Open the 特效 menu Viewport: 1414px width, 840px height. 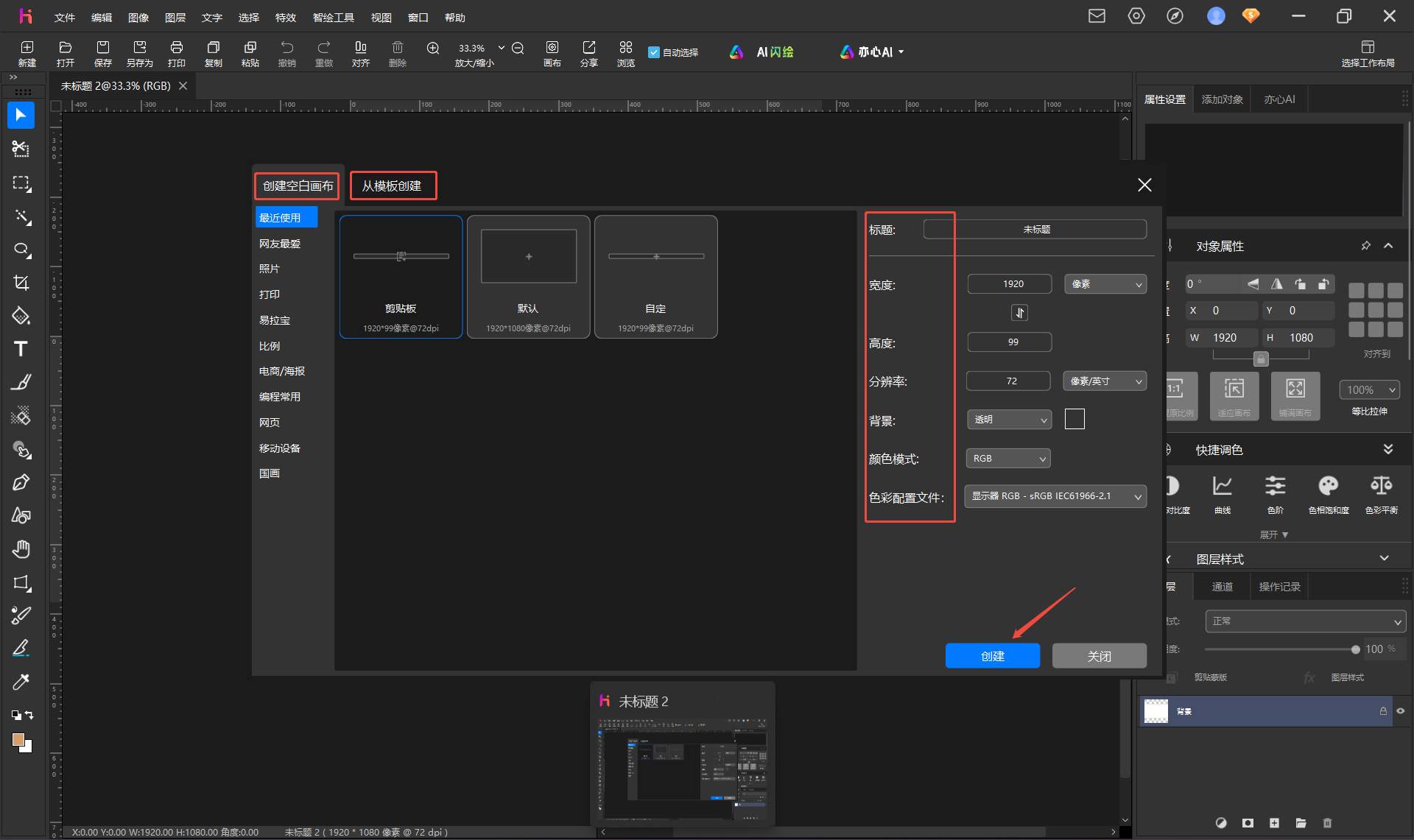coord(286,17)
